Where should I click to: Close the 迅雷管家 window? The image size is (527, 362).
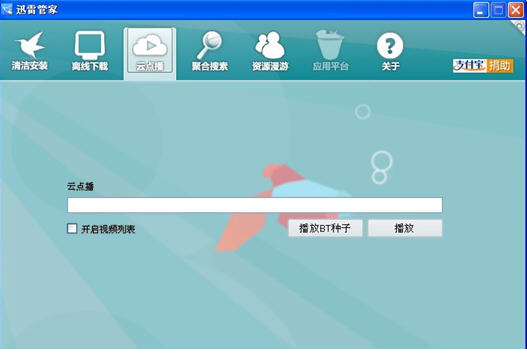516,10
